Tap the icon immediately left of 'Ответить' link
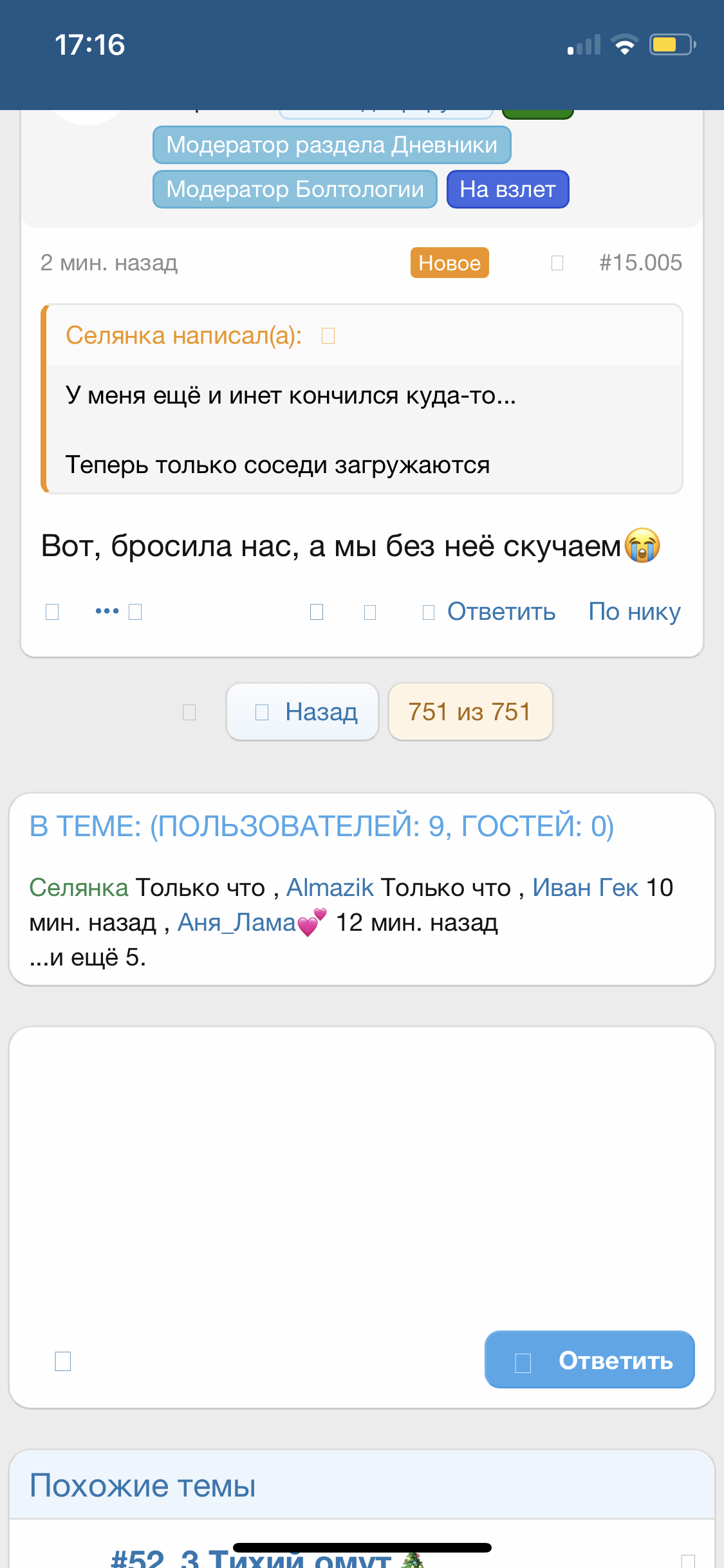724x1568 pixels. pos(428,611)
